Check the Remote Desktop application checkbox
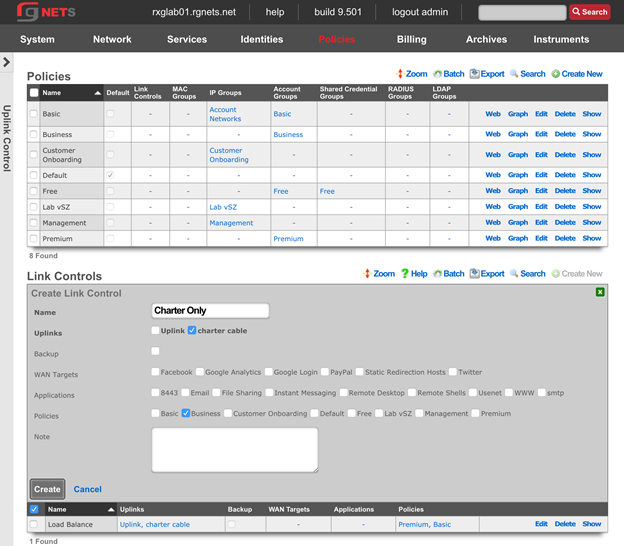The height and width of the screenshot is (546, 624). tap(343, 392)
